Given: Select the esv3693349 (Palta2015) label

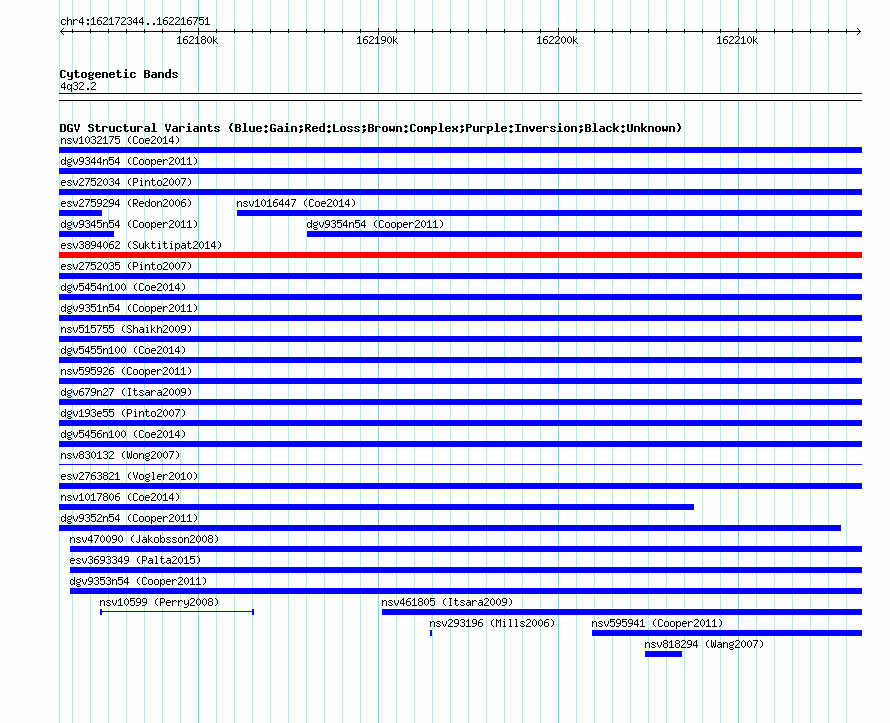Looking at the screenshot, I should 135,560.
